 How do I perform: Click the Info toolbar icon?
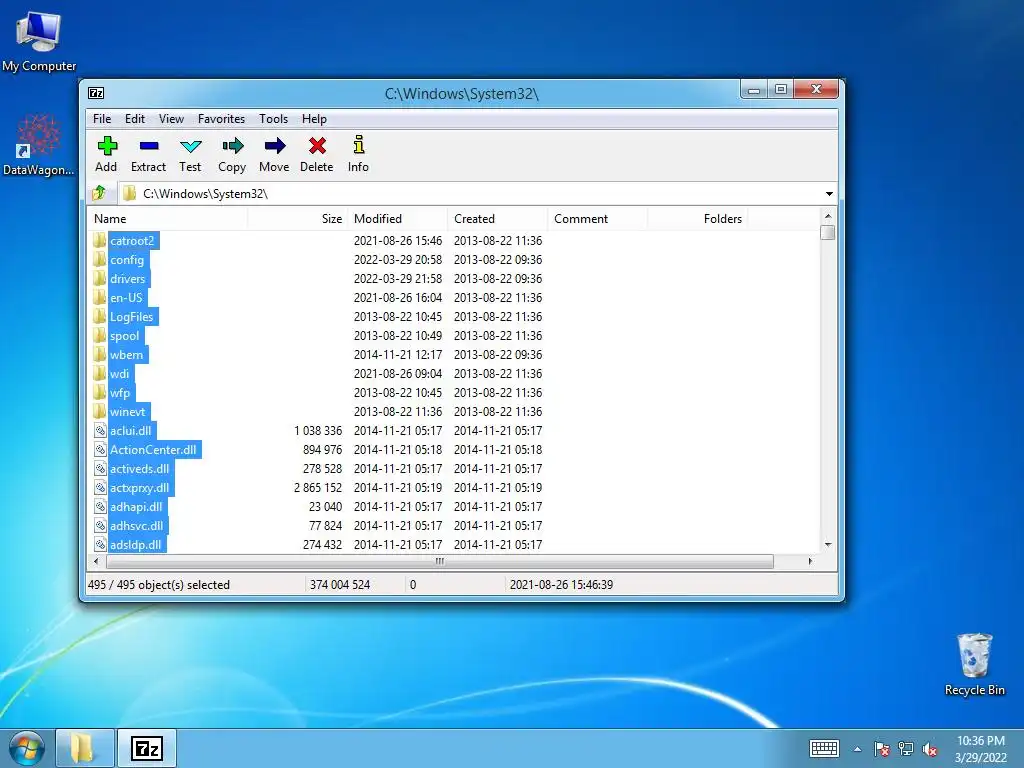[359, 145]
